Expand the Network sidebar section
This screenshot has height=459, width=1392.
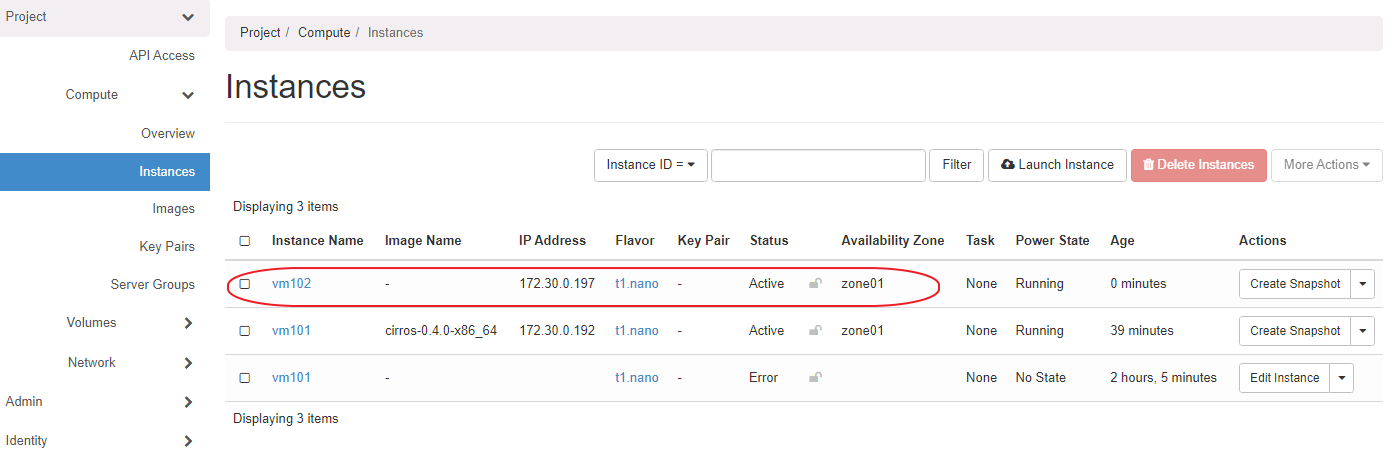188,363
